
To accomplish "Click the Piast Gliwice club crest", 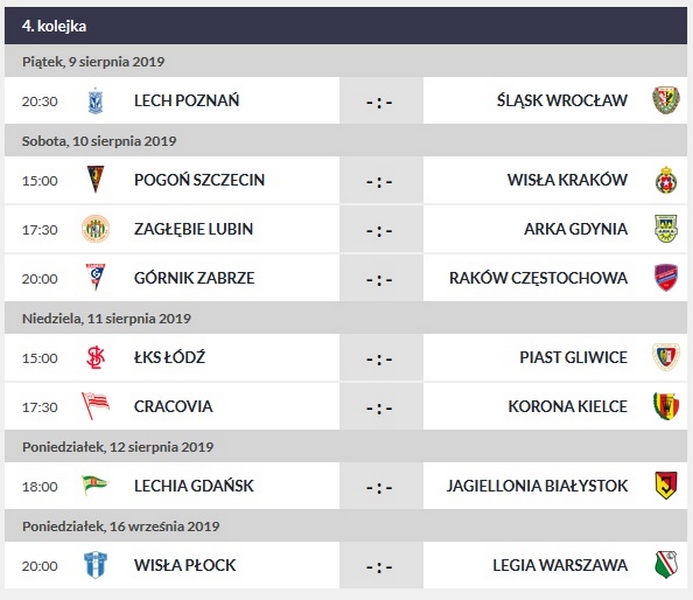I will 665,358.
